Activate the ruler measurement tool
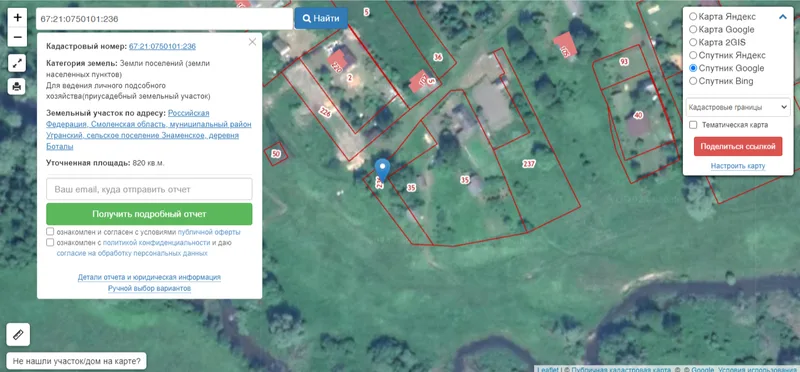 click(x=18, y=335)
